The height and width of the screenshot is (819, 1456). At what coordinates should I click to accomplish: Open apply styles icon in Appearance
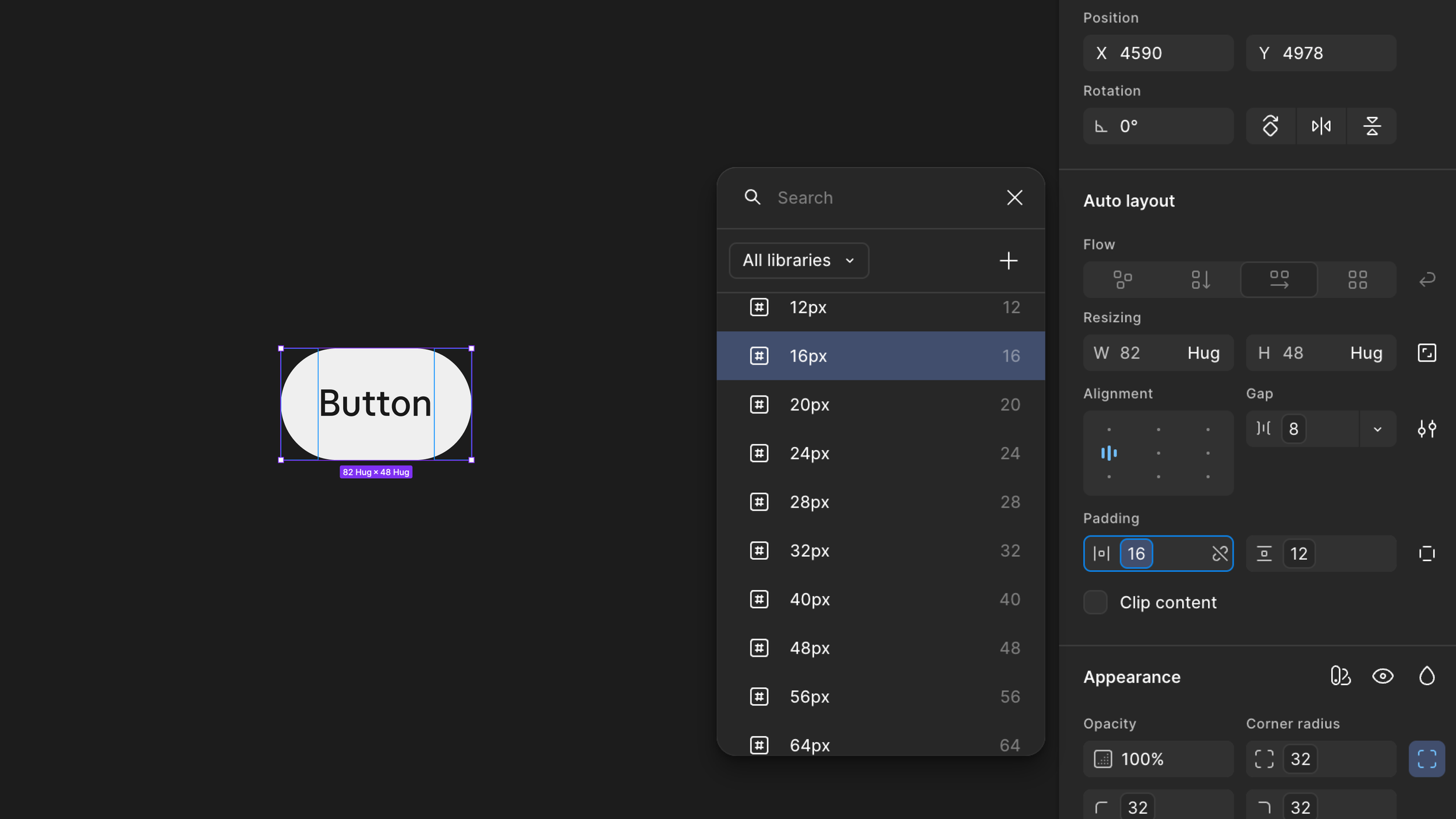pos(1340,676)
